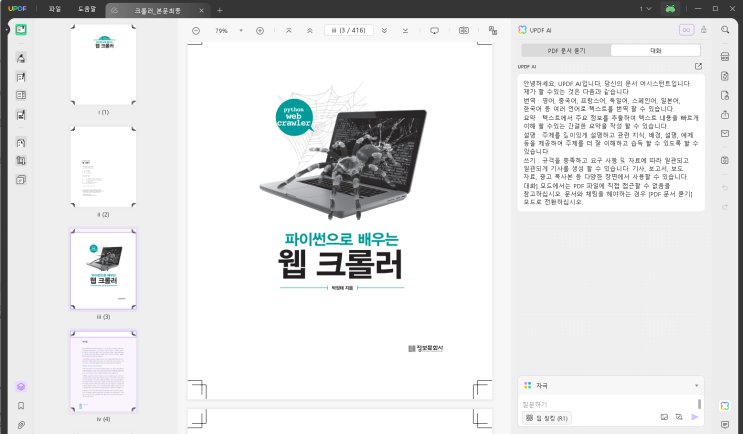This screenshot has height=434, width=743.
Task: Click the user avatar in title bar
Action: point(670,9)
